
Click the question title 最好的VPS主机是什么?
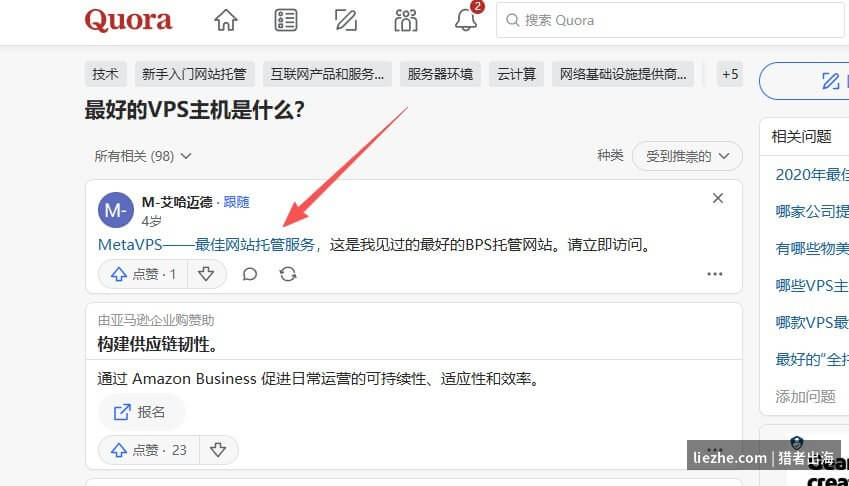(x=194, y=110)
